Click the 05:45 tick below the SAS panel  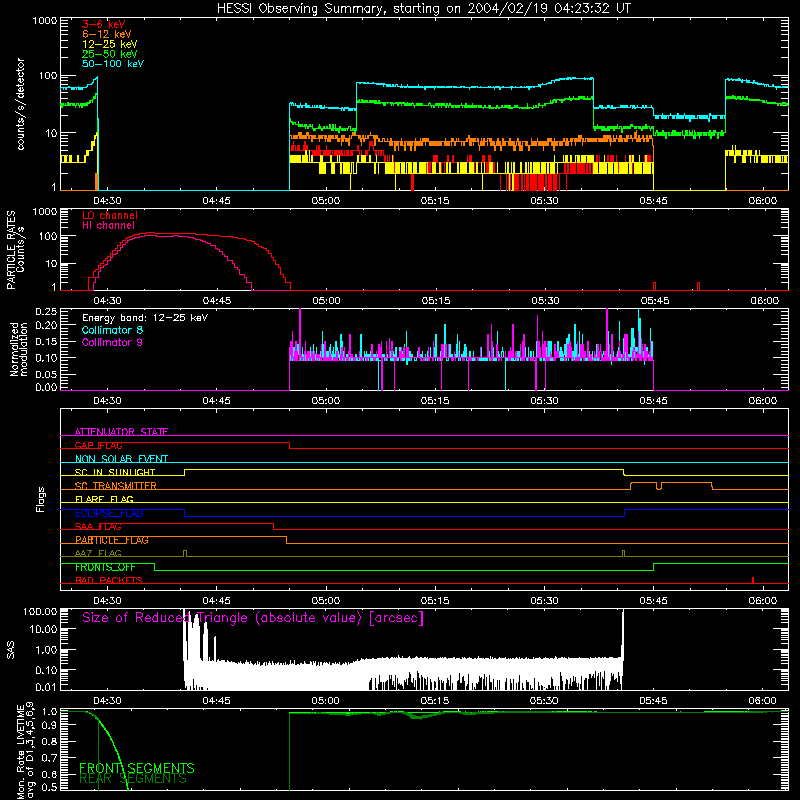coord(654,701)
